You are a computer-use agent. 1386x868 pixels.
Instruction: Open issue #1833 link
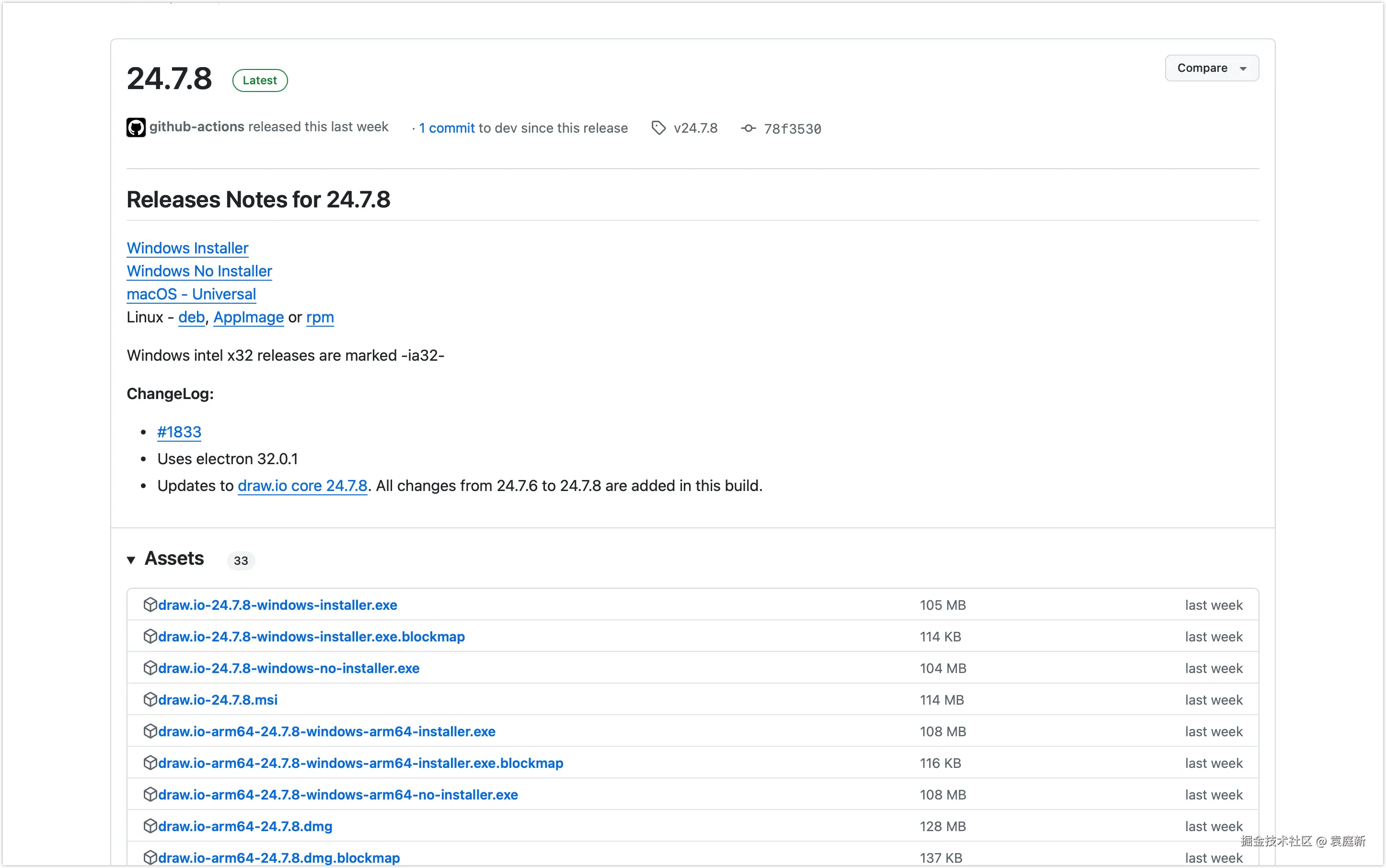(x=179, y=432)
